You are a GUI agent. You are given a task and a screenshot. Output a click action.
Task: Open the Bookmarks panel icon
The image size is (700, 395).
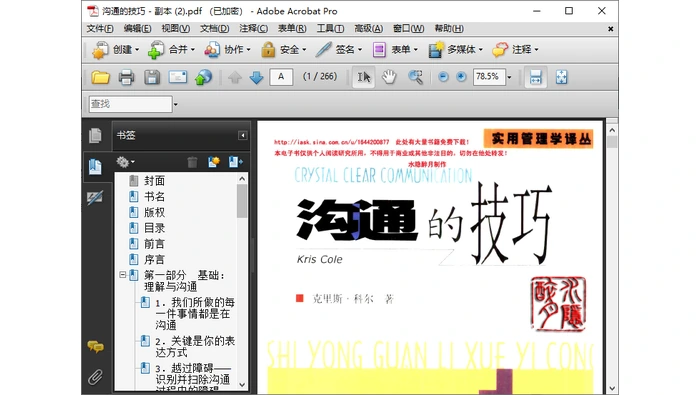coord(95,167)
